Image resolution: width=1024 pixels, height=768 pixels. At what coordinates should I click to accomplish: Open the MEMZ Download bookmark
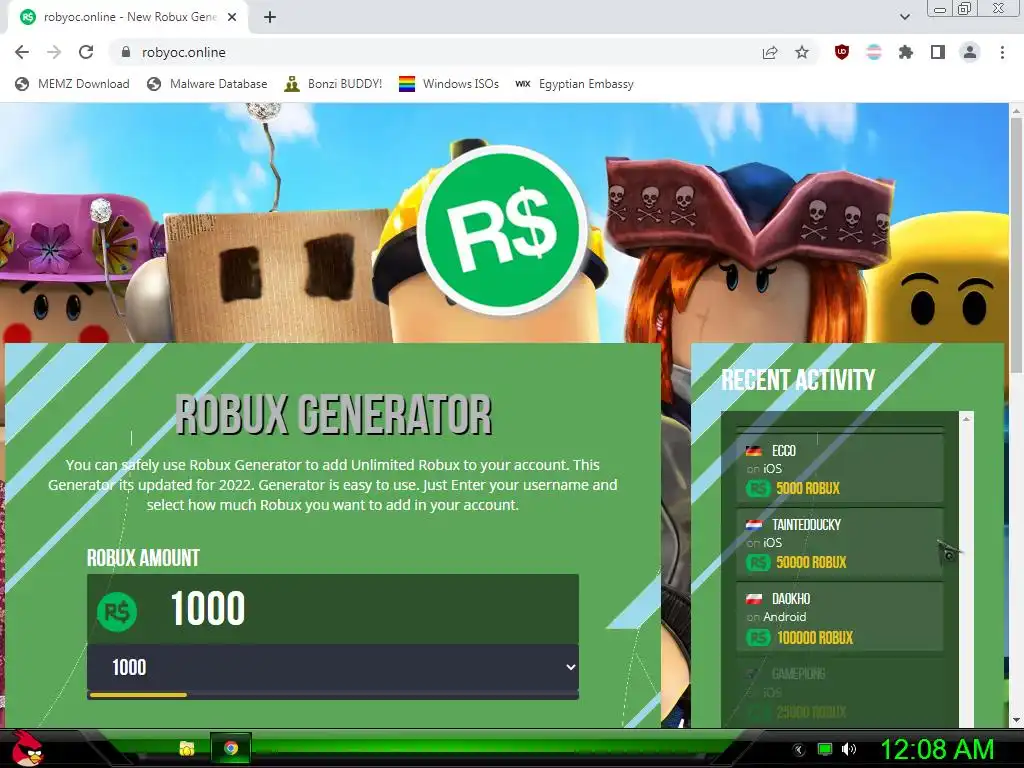[x=72, y=84]
